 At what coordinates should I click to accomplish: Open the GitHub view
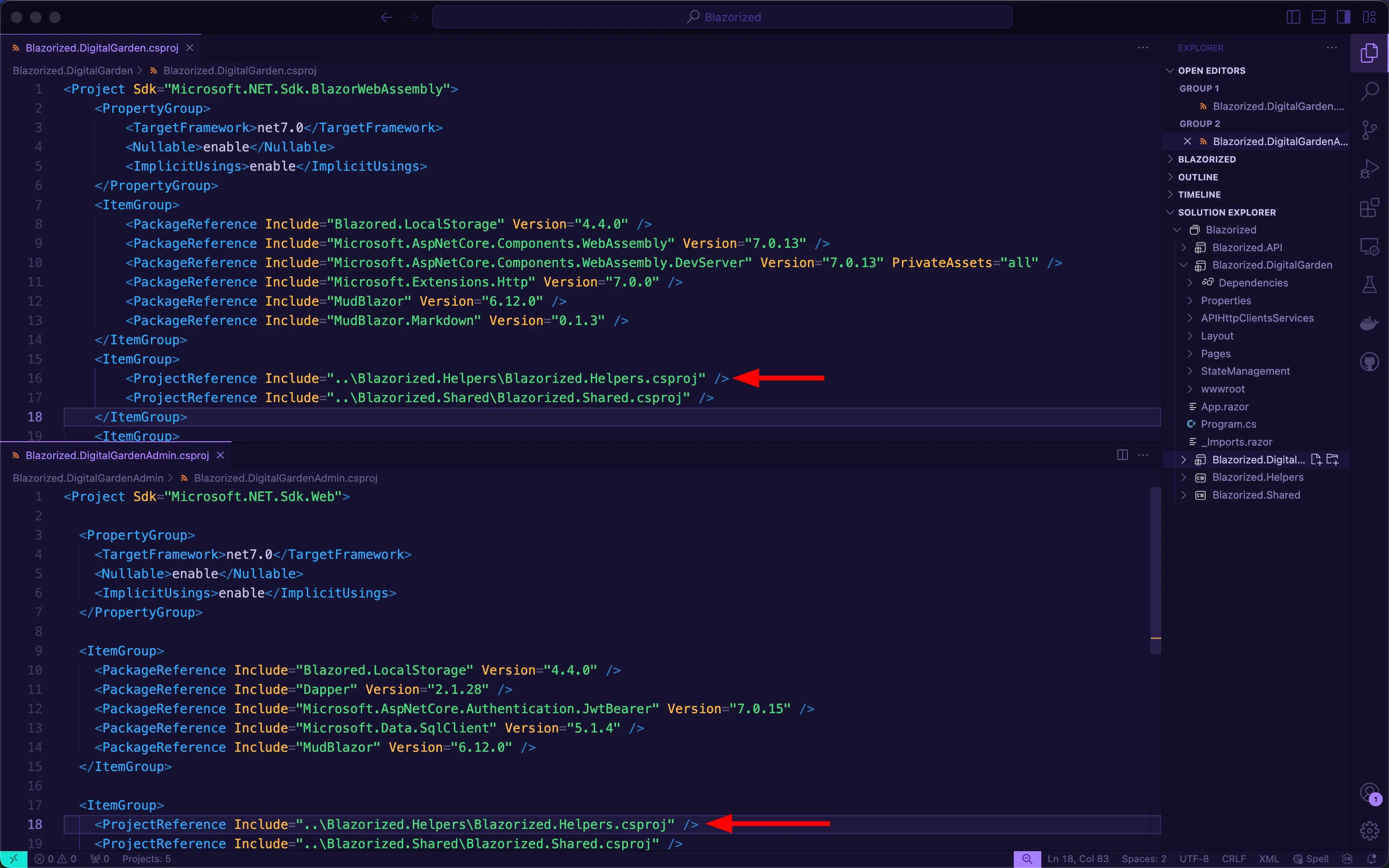[1370, 362]
